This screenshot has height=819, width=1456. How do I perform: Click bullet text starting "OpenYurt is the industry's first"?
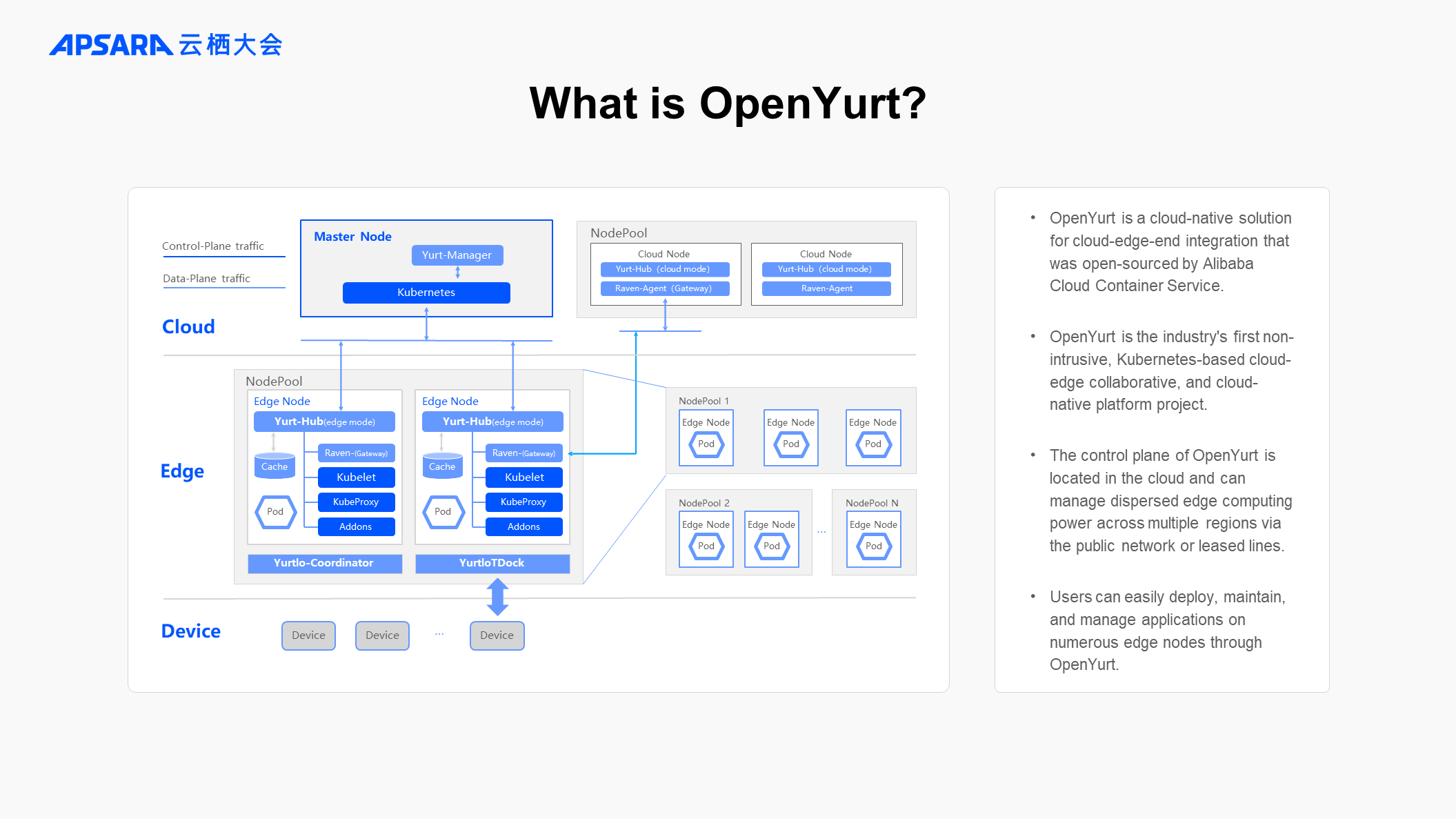[1171, 371]
